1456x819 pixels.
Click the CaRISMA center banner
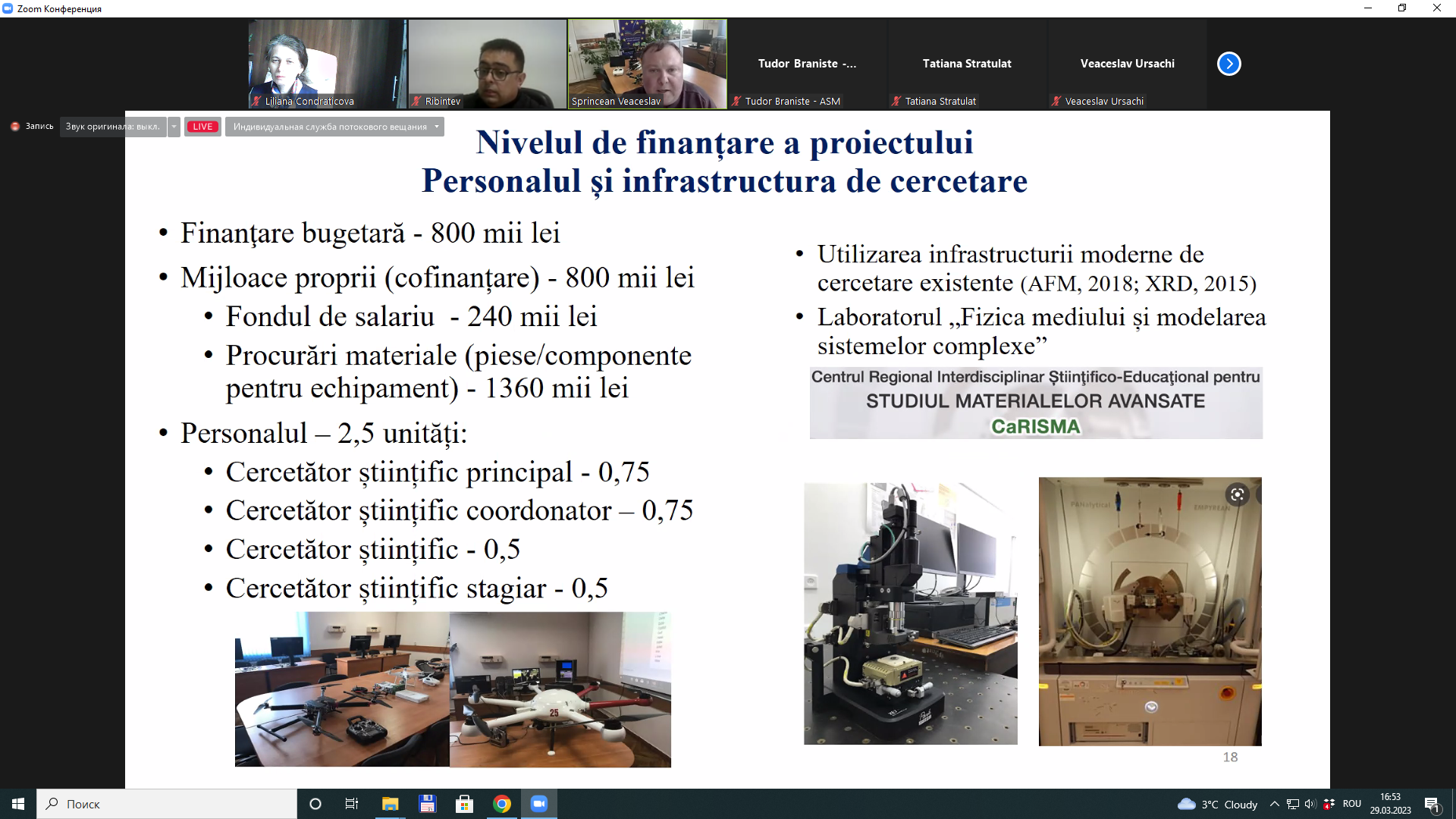(x=1036, y=403)
